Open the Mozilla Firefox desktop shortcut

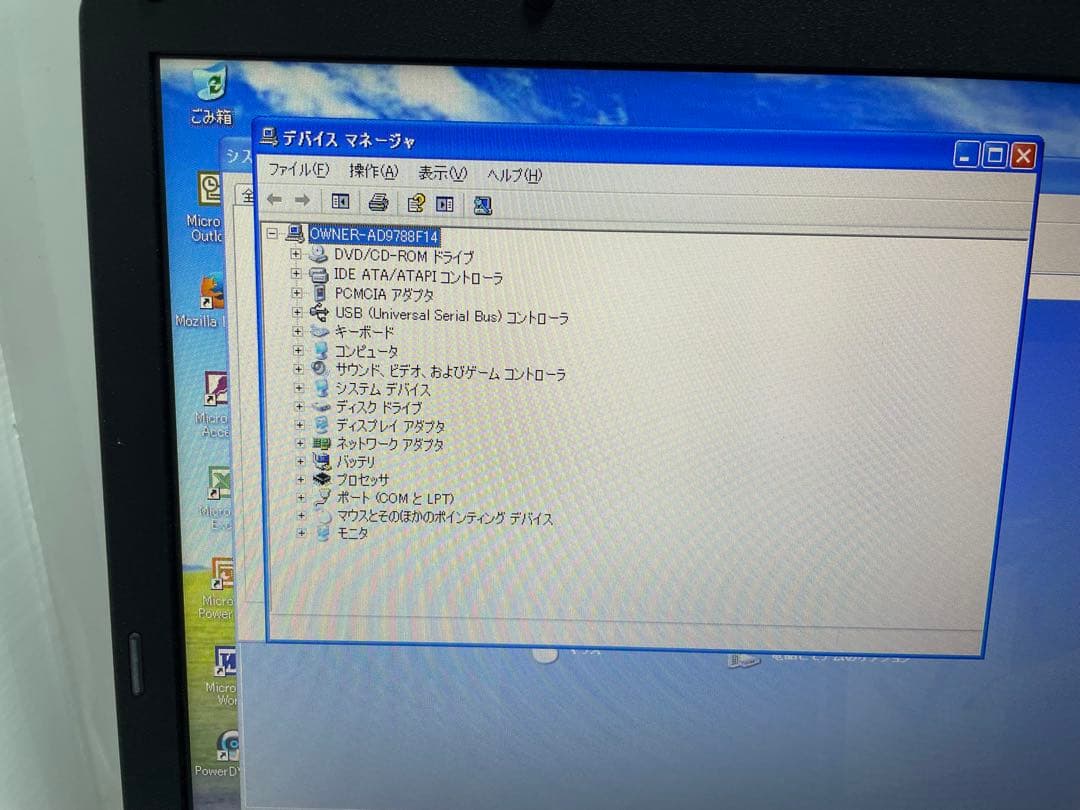click(x=204, y=301)
